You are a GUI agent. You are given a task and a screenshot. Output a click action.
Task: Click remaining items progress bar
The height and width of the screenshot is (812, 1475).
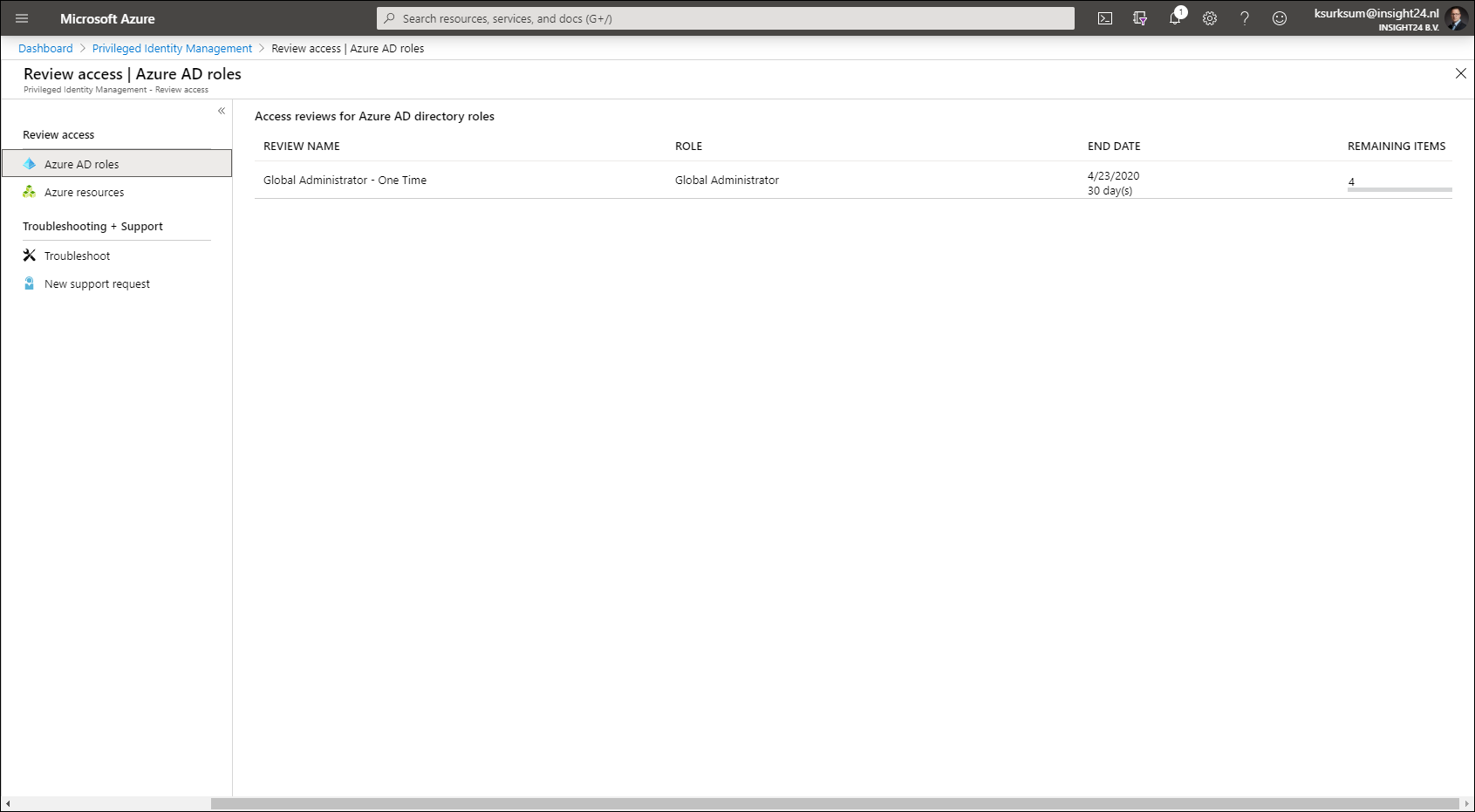[1399, 189]
